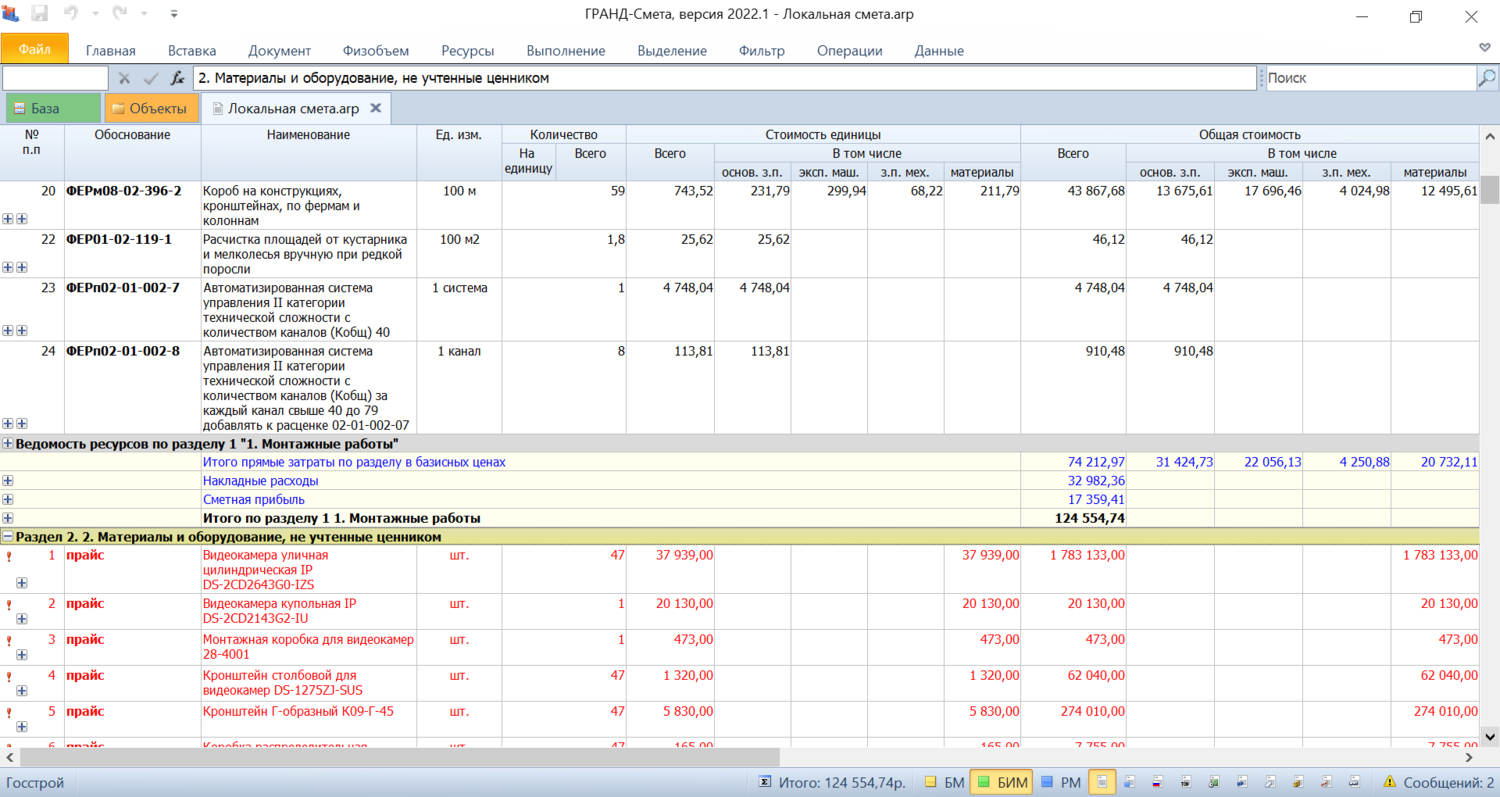Click the fx function icon in formula bar
This screenshot has width=1500, height=797.
click(177, 78)
